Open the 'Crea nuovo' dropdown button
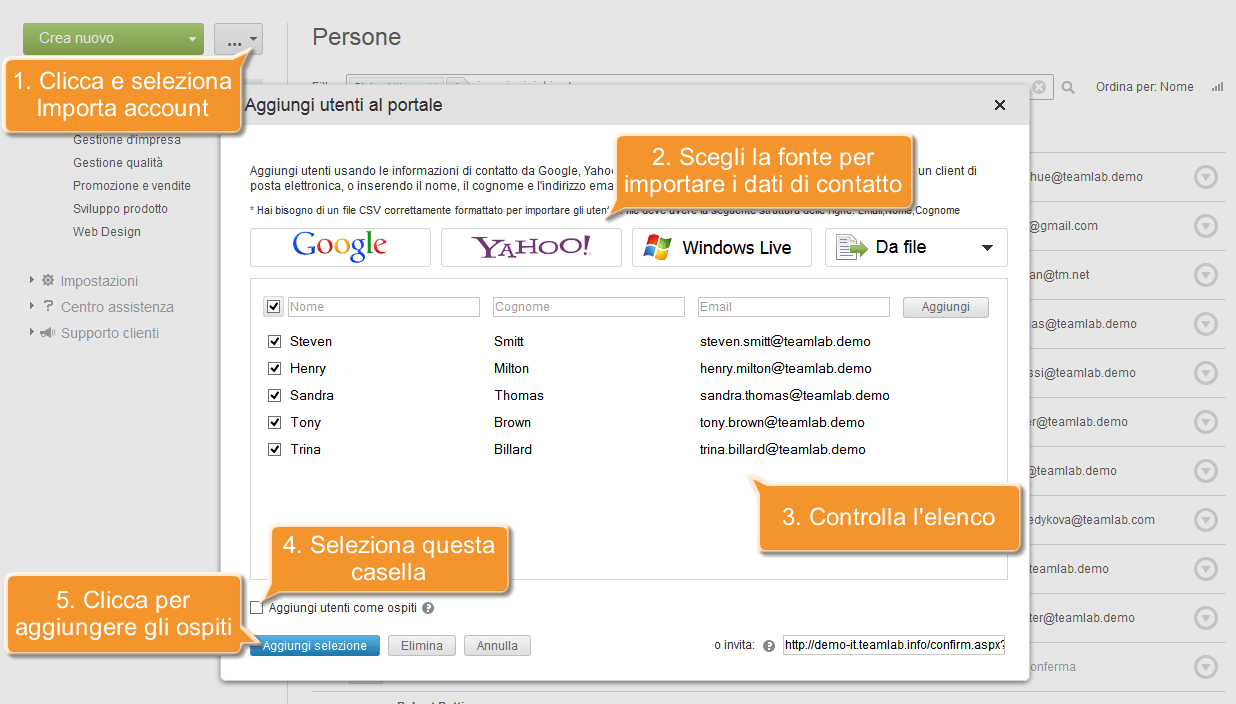This screenshot has height=704, width=1236. 113,38
